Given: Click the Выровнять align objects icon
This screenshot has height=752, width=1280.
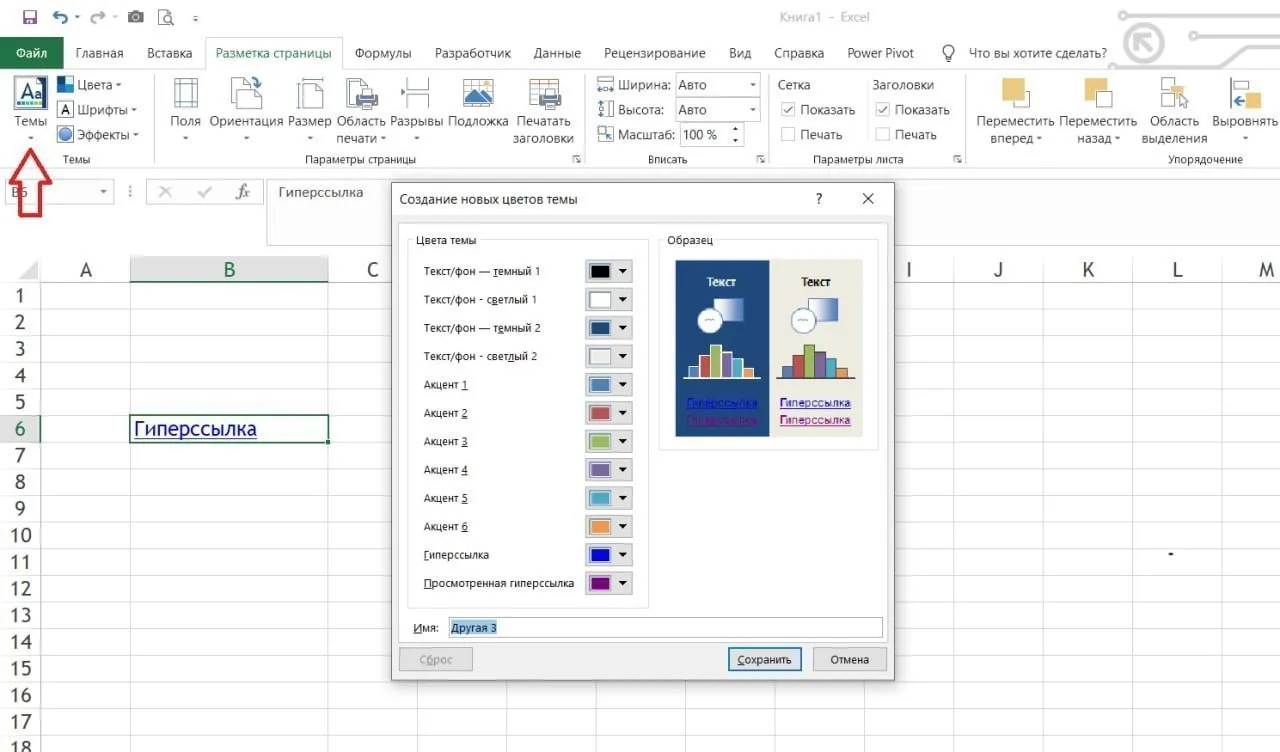Looking at the screenshot, I should (1245, 93).
